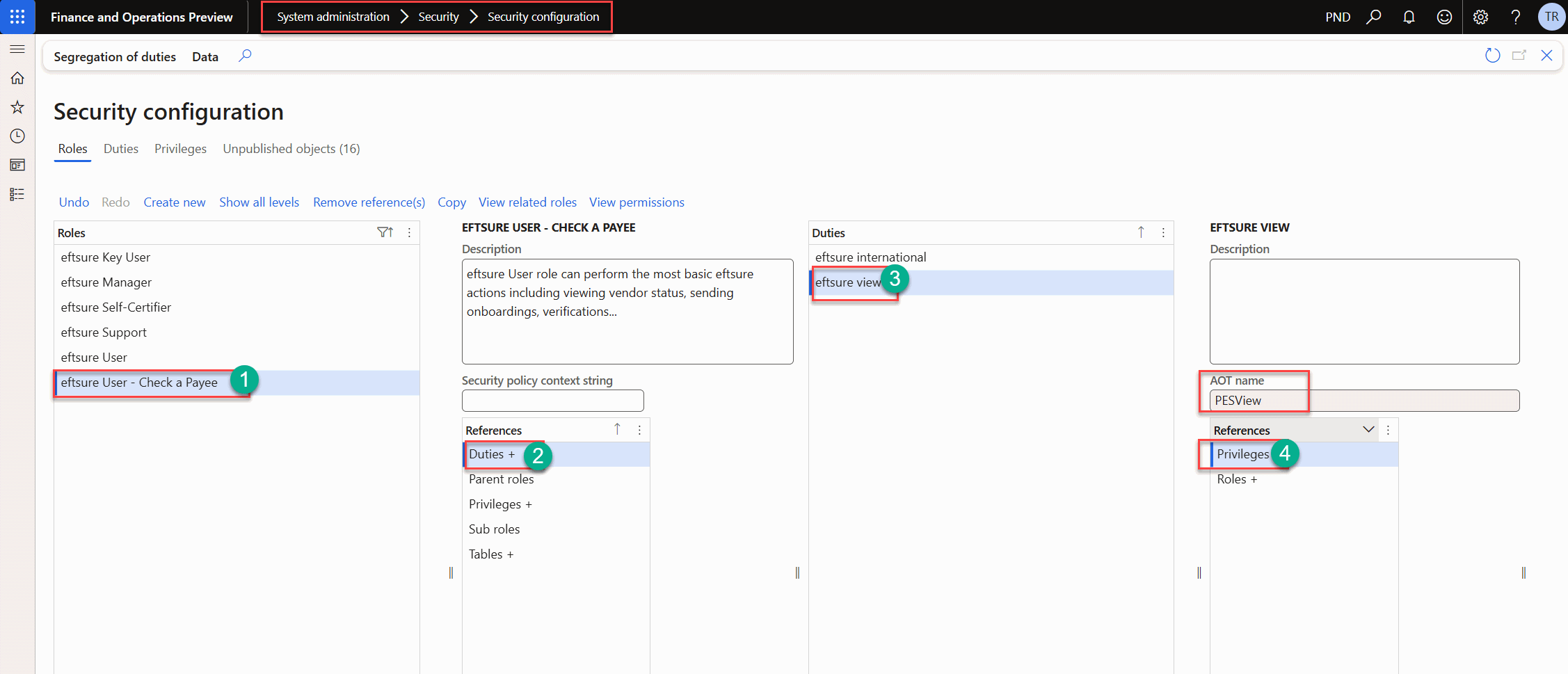Open the TR user account avatar
1568x674 pixels.
[1551, 17]
